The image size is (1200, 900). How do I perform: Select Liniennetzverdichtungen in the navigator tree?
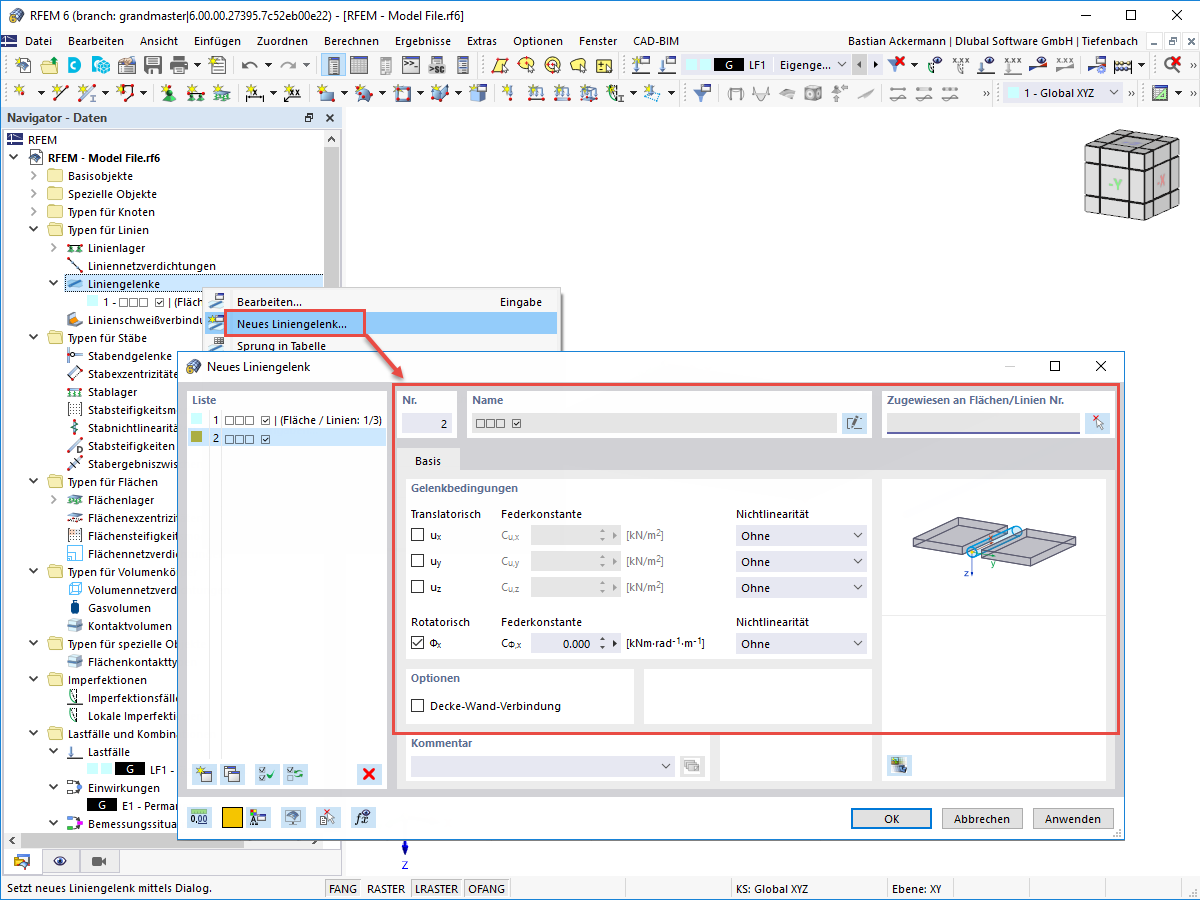151,266
